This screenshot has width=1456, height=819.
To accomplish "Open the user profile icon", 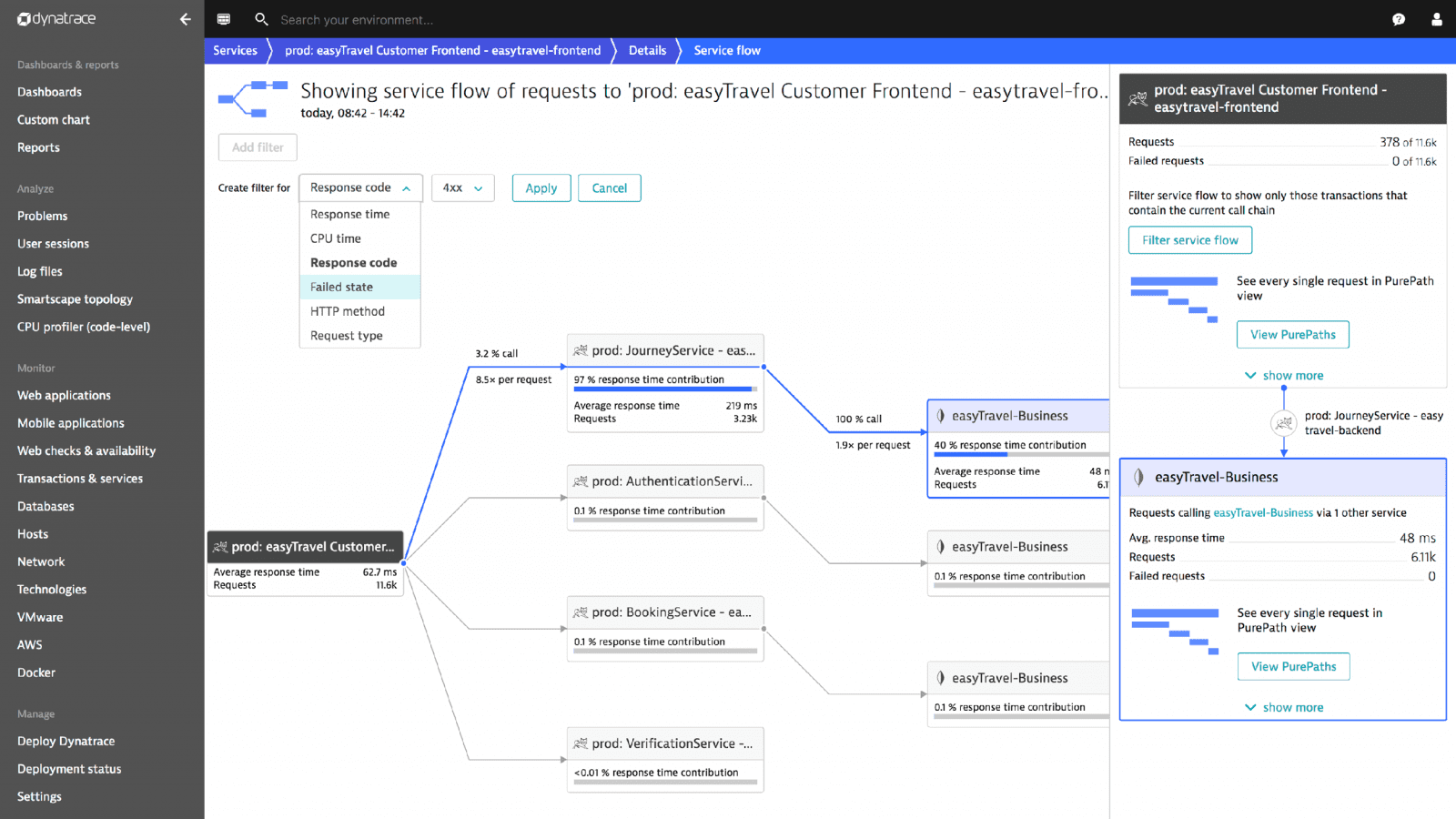I will coord(1437,19).
